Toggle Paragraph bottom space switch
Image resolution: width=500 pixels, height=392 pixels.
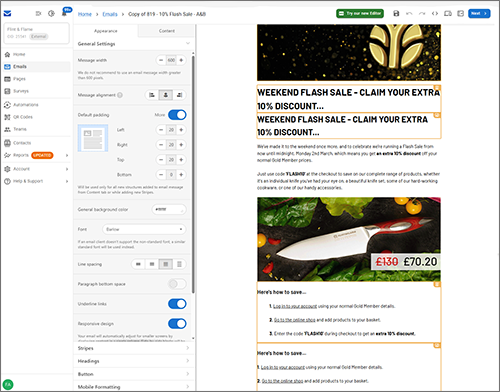pos(177,284)
